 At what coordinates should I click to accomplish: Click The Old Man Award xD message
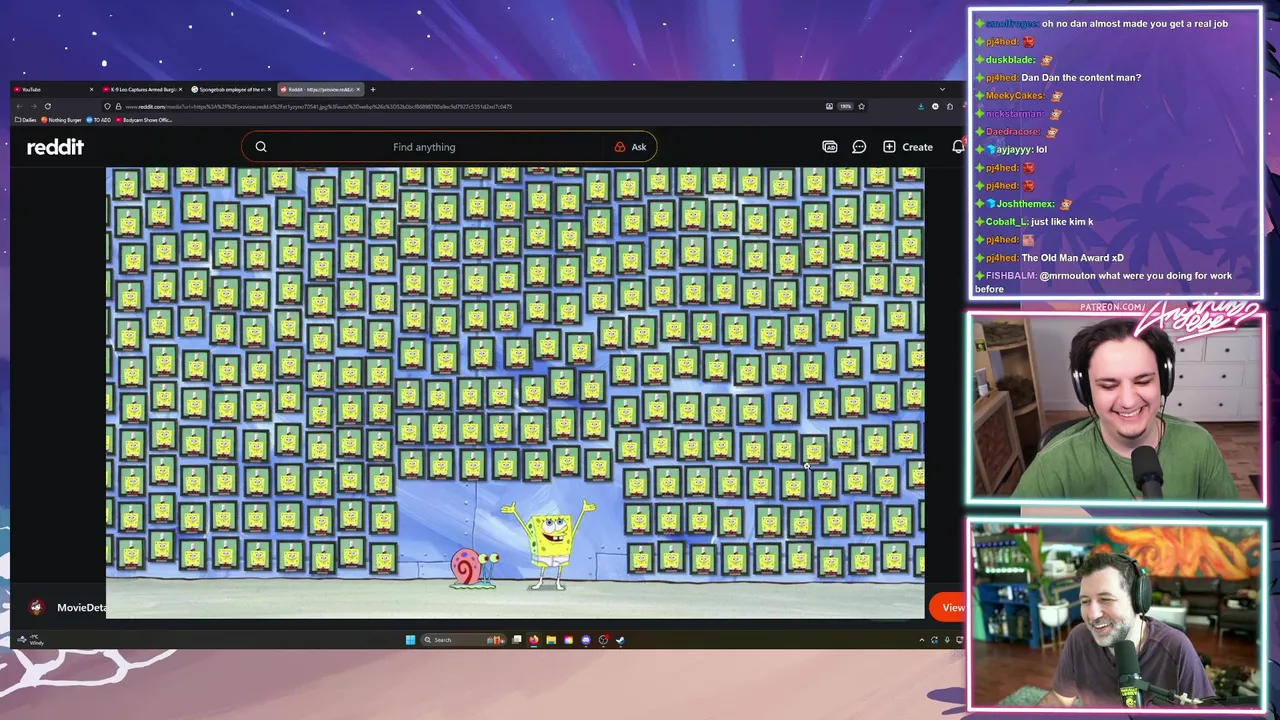click(1050, 258)
